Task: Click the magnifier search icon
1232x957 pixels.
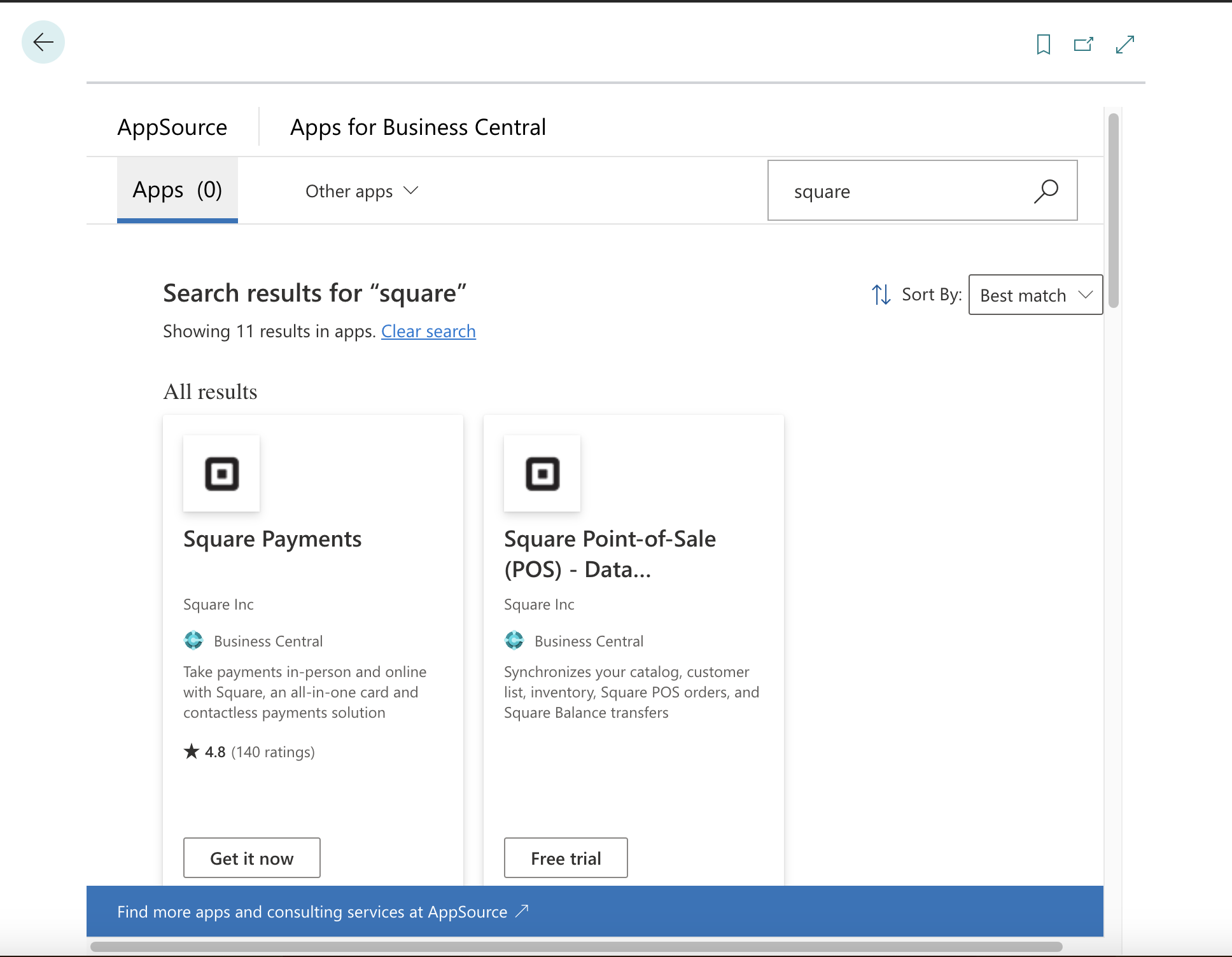Action: coord(1046,191)
